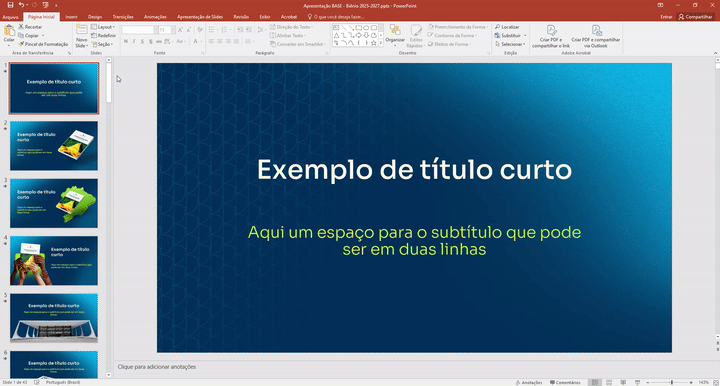Image resolution: width=720 pixels, height=386 pixels.
Task: Expand the shapes gallery more arrow
Action: (x=381, y=43)
